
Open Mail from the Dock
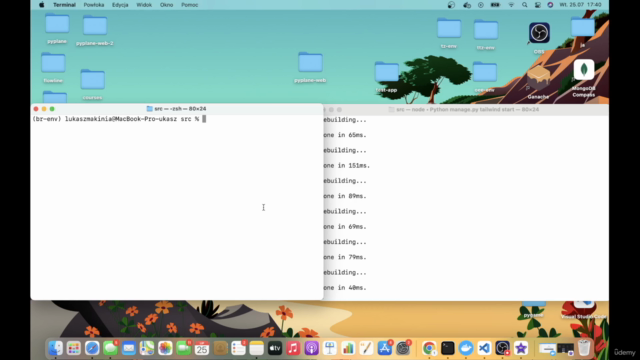click(x=129, y=348)
